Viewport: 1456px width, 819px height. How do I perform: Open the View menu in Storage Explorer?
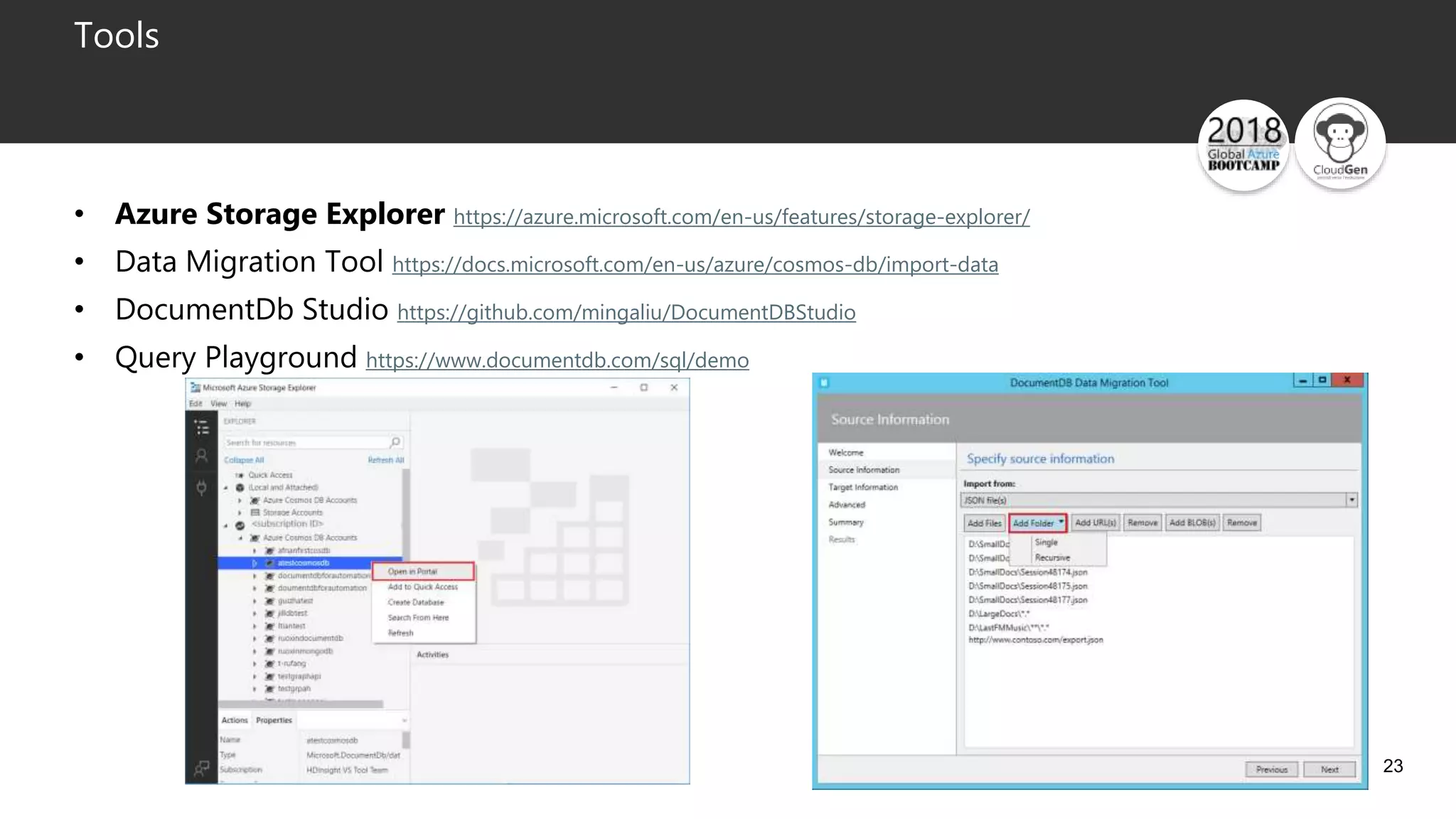218,403
